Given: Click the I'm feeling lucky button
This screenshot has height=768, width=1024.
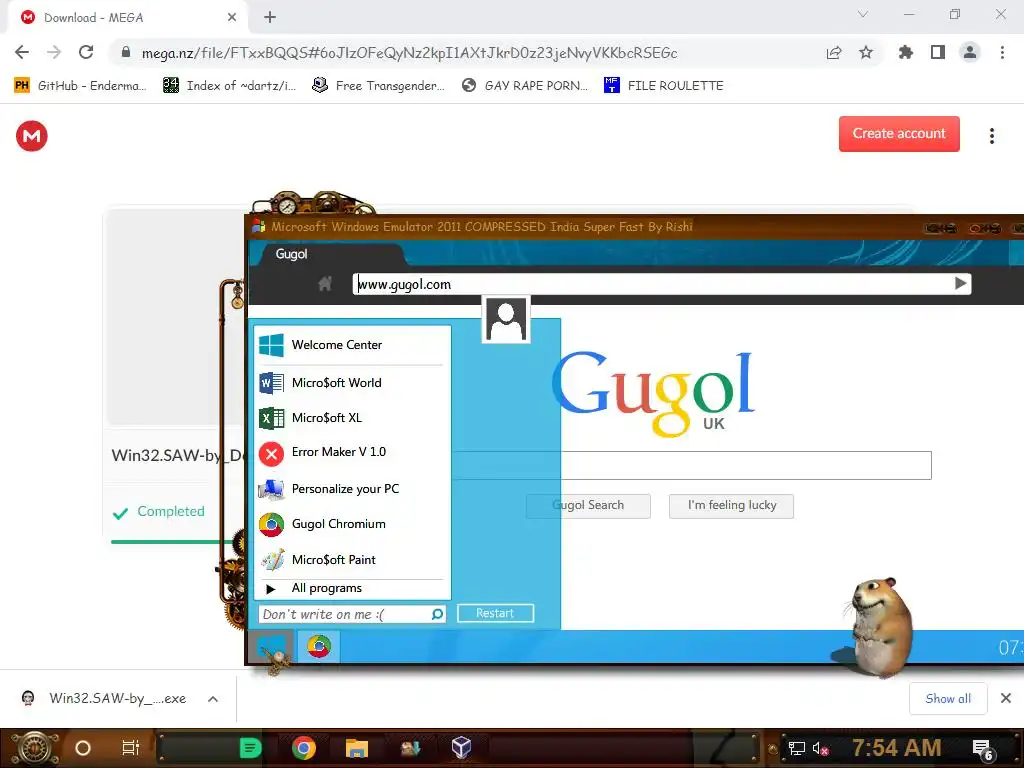Looking at the screenshot, I should pos(731,505).
